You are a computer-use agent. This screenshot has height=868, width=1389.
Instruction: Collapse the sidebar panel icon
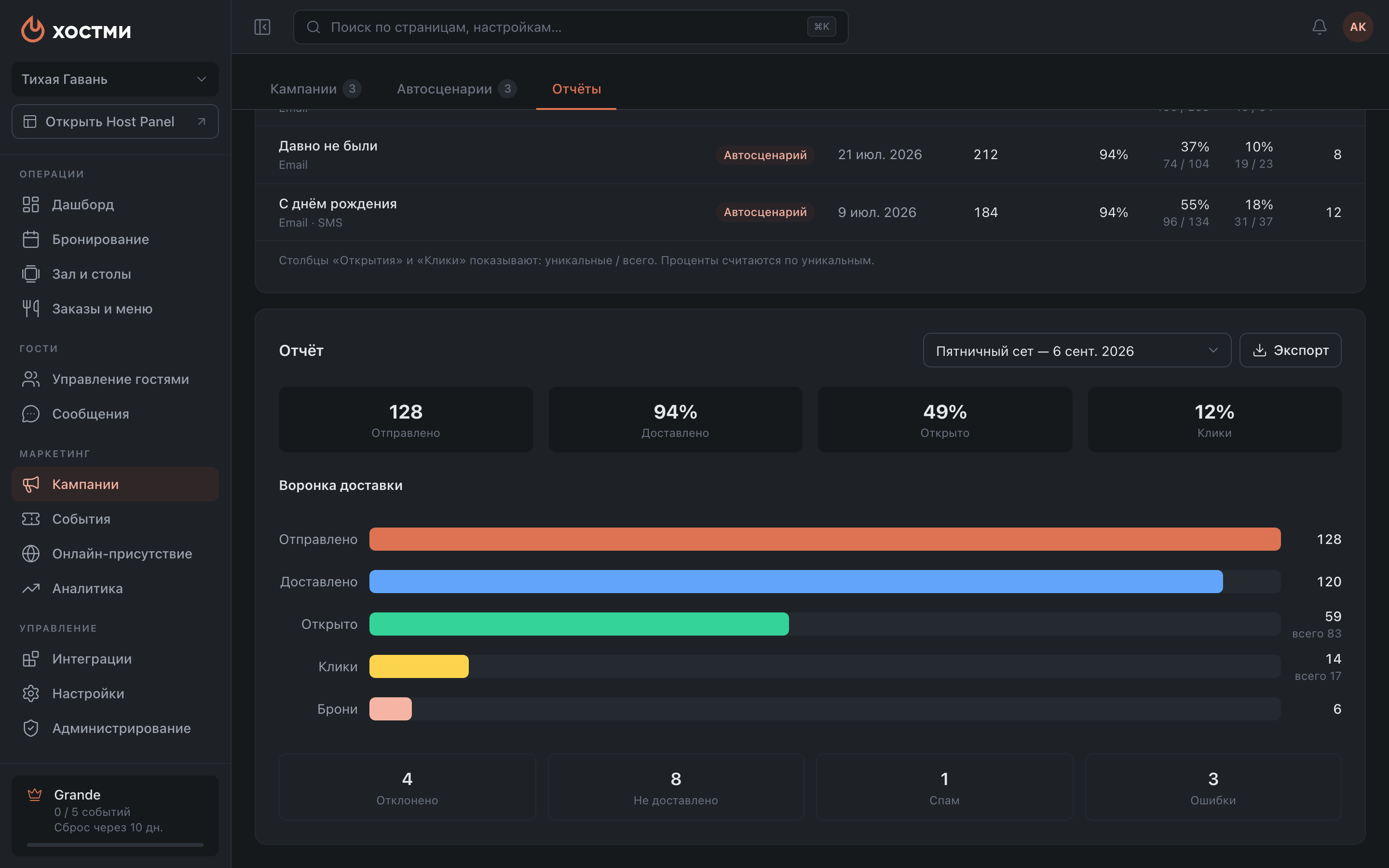[262, 27]
